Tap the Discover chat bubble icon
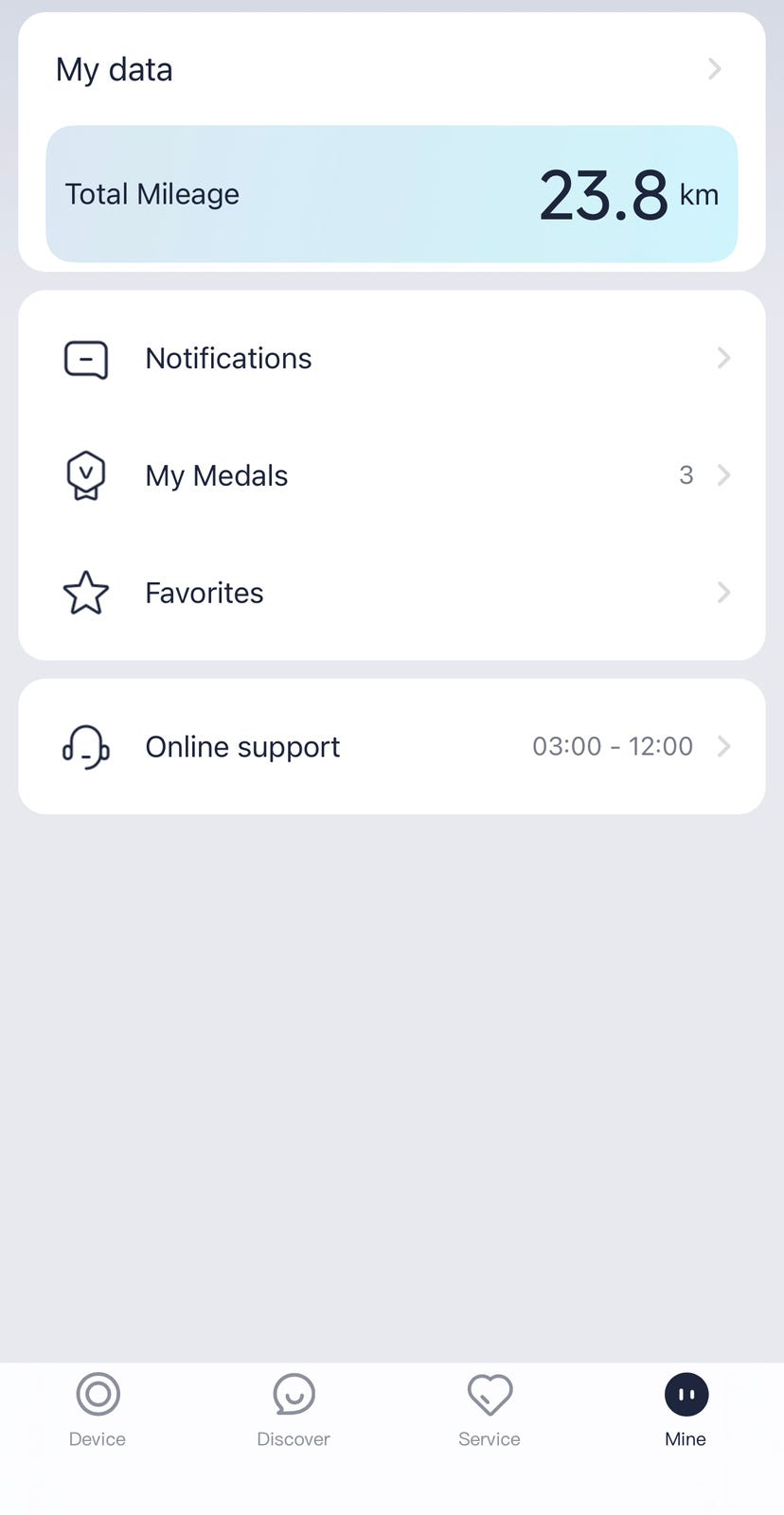Viewport: 784px width, 1515px height. 294,1394
